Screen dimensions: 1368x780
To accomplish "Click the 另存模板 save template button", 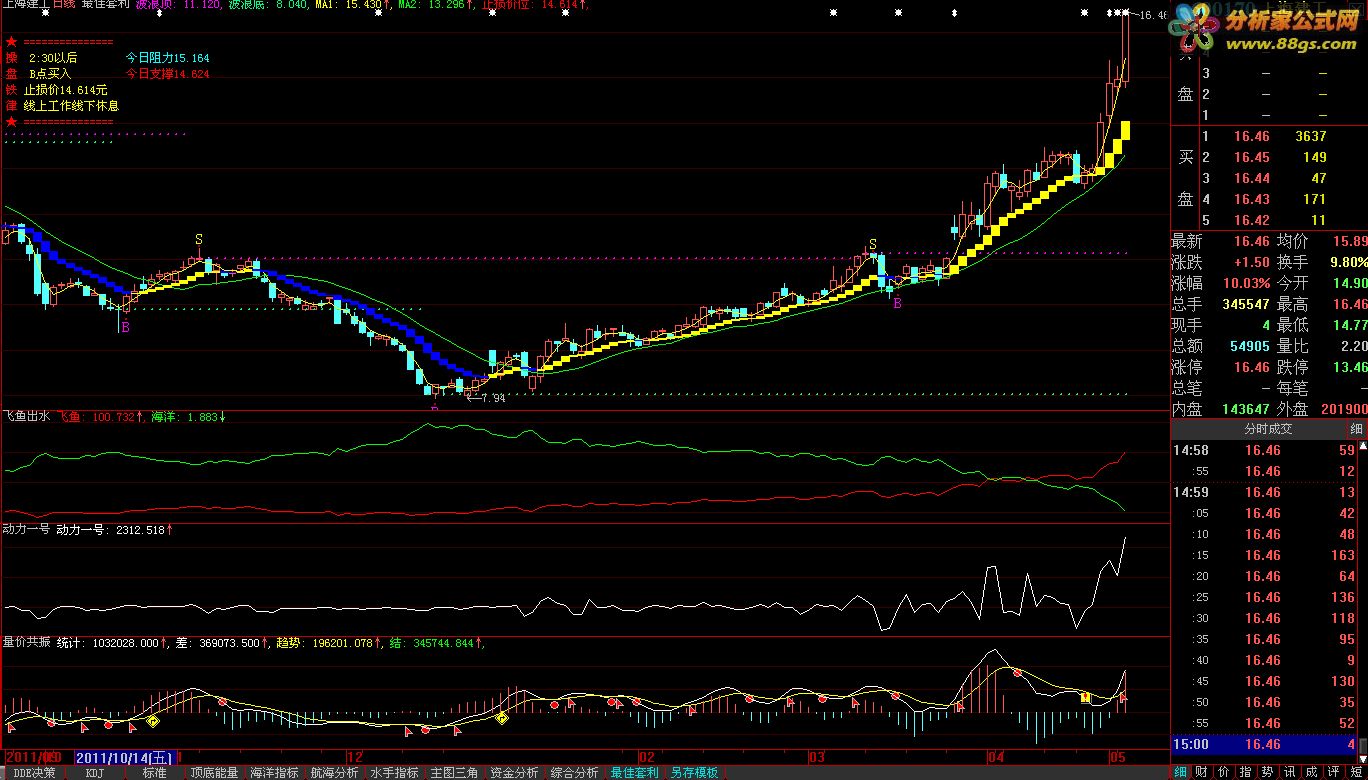I will pos(695,773).
